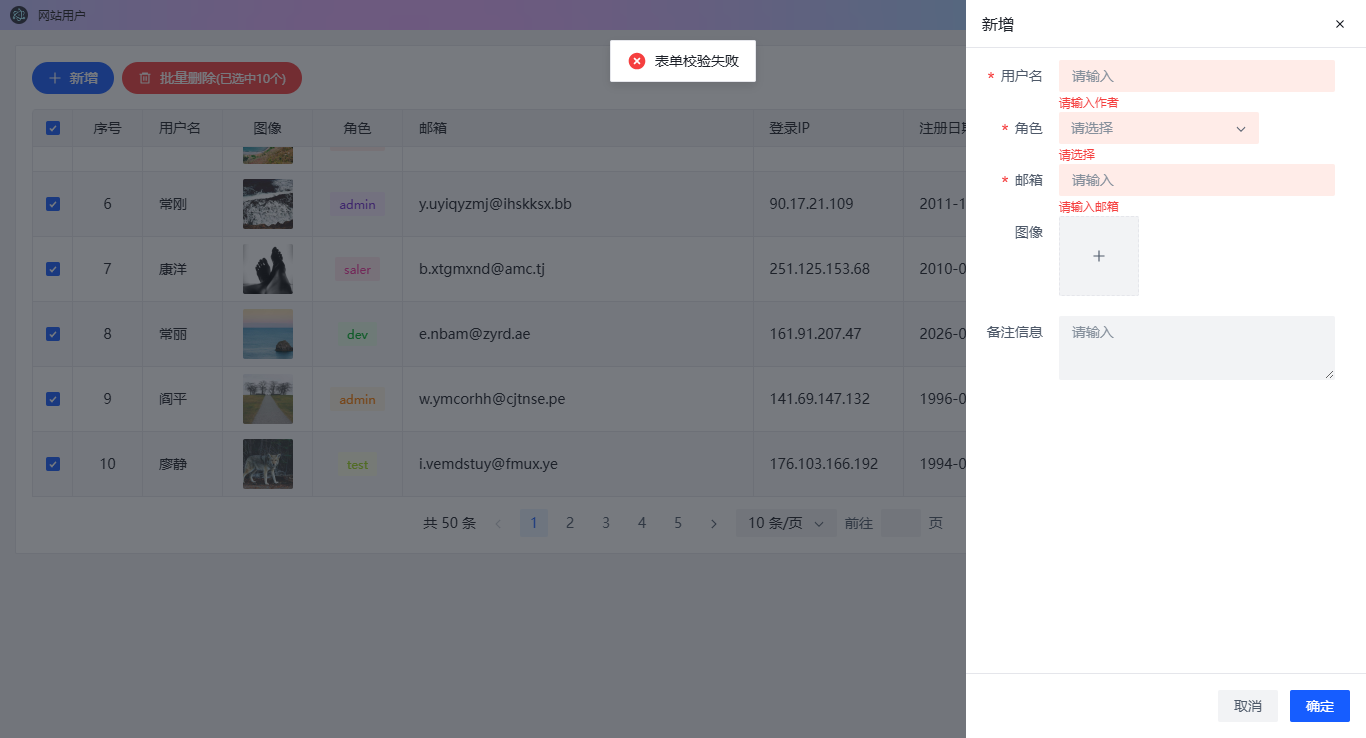Select page 5 in pagination

tap(678, 523)
